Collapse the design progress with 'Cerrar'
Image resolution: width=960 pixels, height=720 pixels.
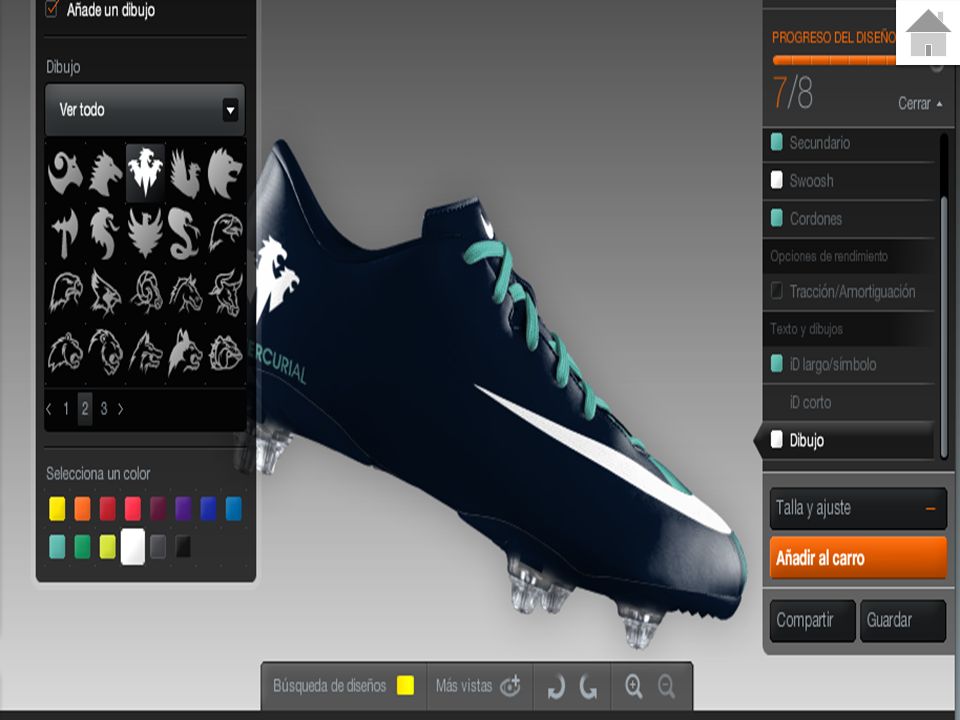pos(920,103)
